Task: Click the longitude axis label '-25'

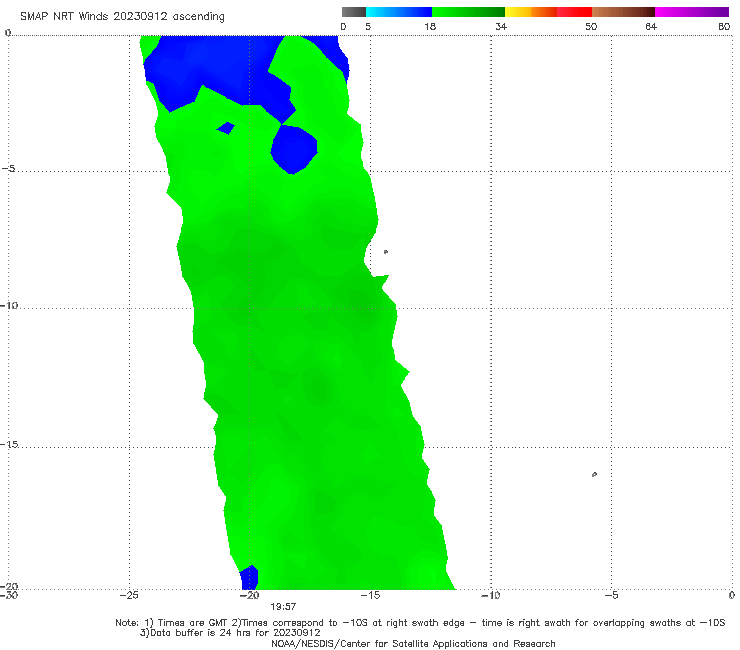Action: click(x=129, y=595)
